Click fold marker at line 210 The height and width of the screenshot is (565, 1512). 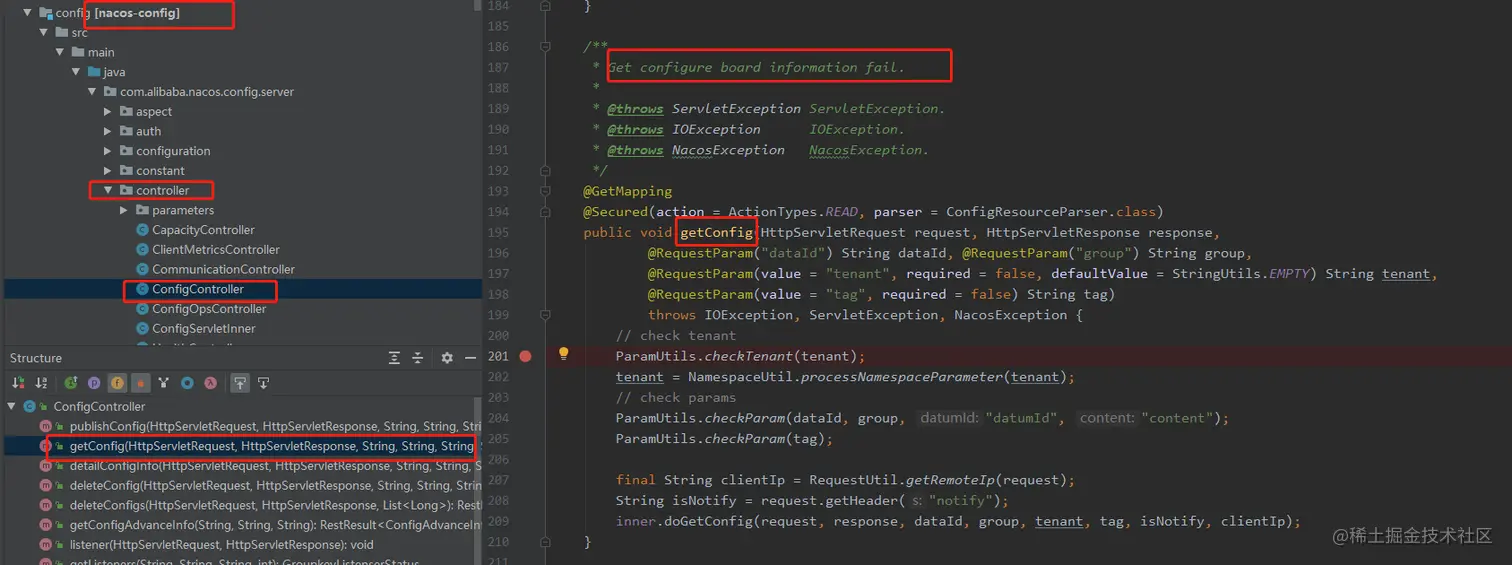[x=545, y=542]
